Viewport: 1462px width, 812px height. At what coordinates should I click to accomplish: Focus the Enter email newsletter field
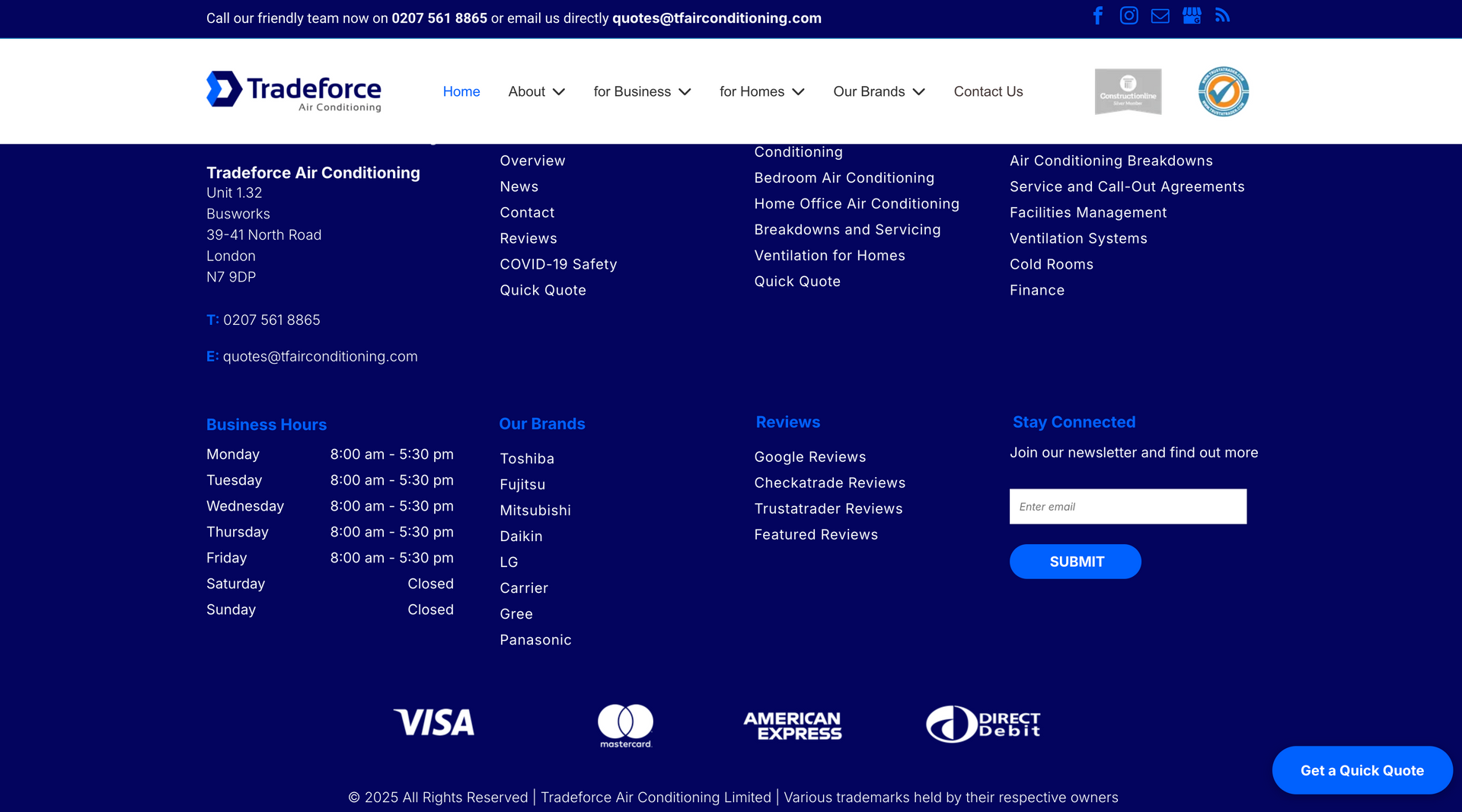(1128, 507)
